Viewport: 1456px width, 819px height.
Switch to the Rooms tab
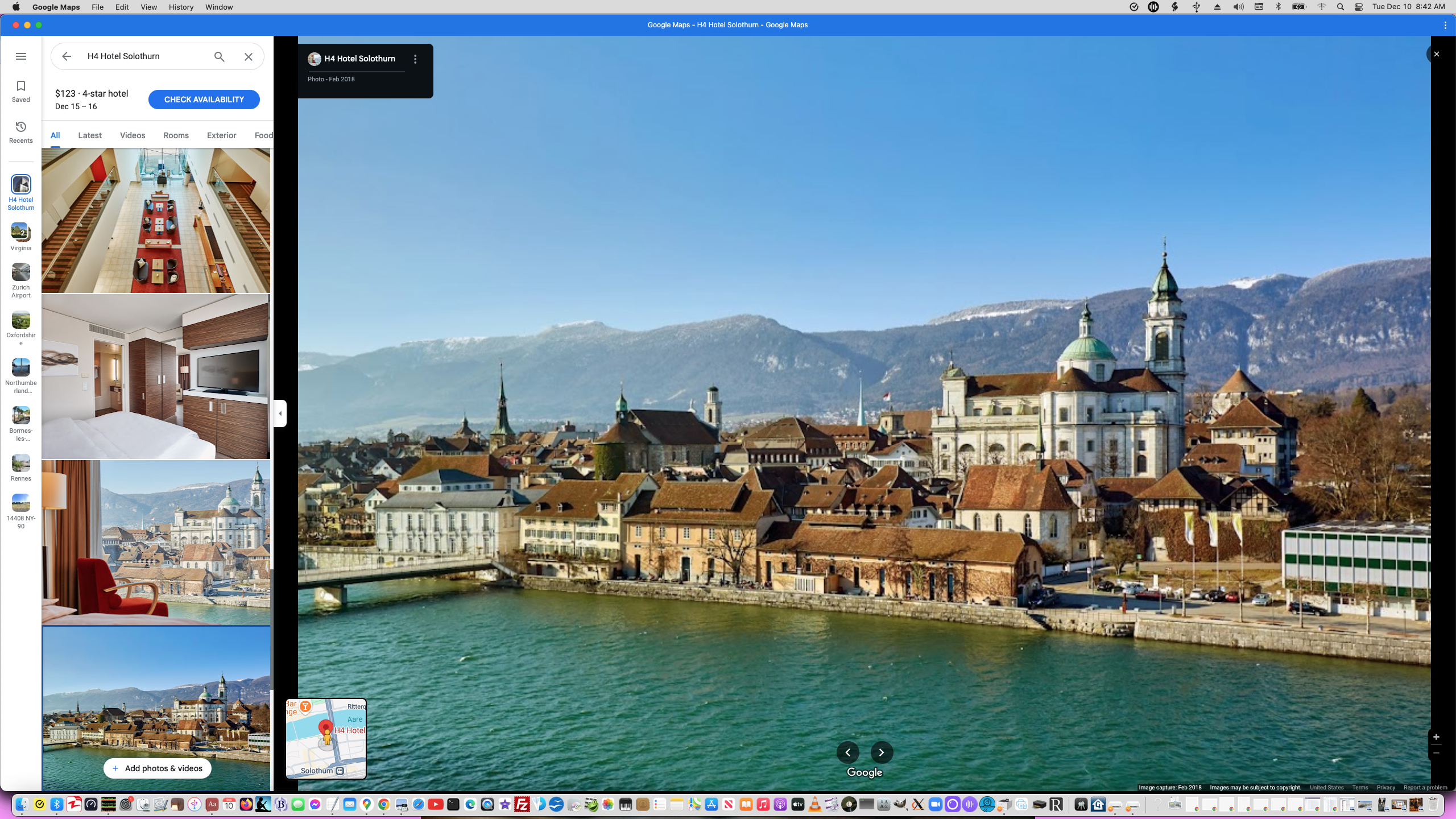176,135
